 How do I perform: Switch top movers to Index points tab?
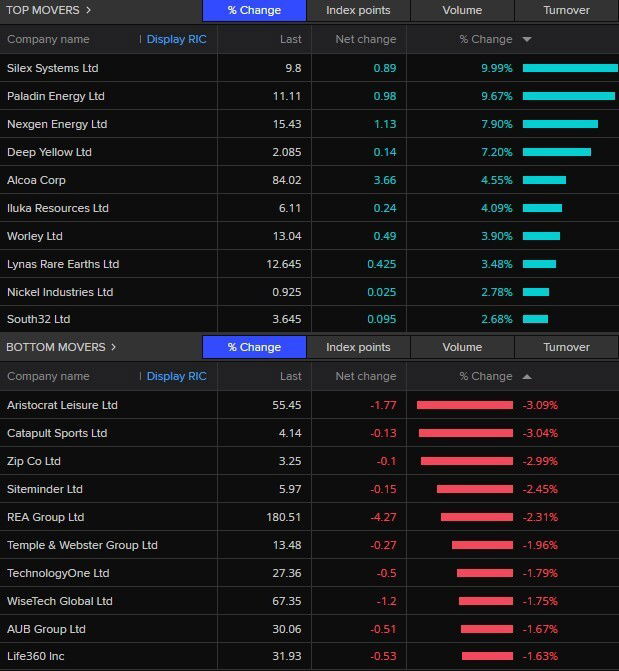pos(358,11)
